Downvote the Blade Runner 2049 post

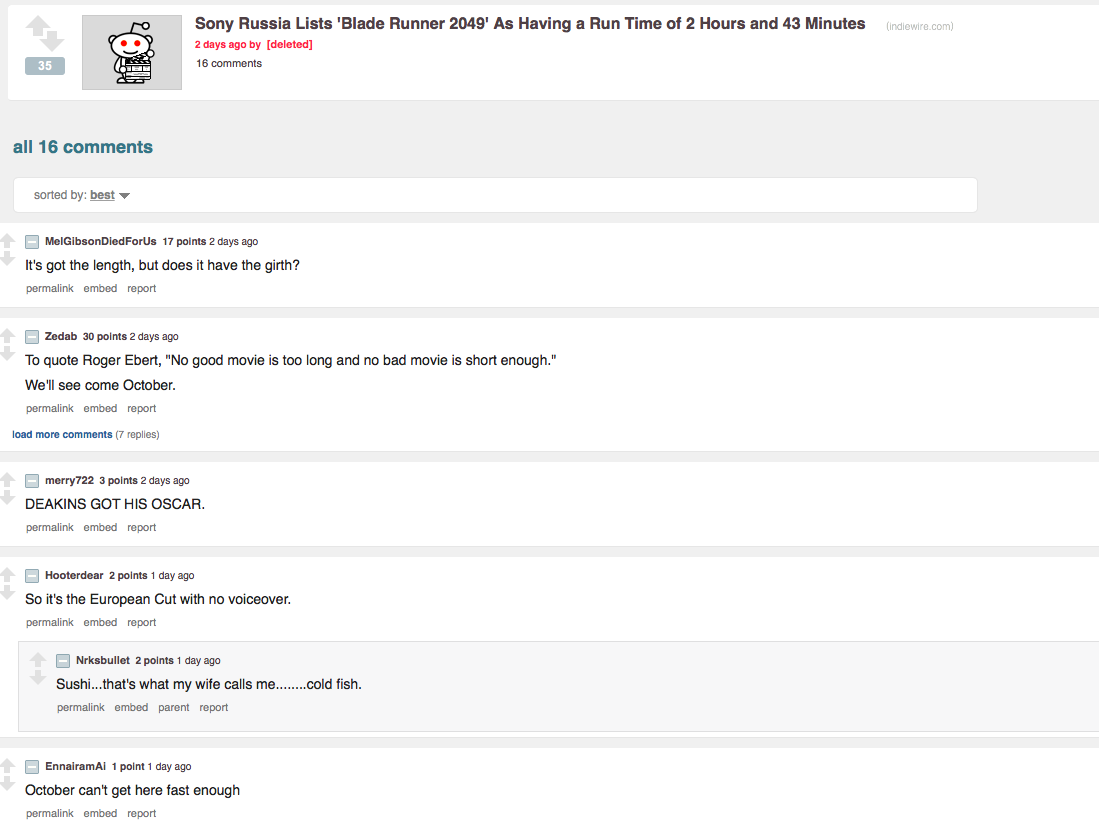tap(50, 42)
